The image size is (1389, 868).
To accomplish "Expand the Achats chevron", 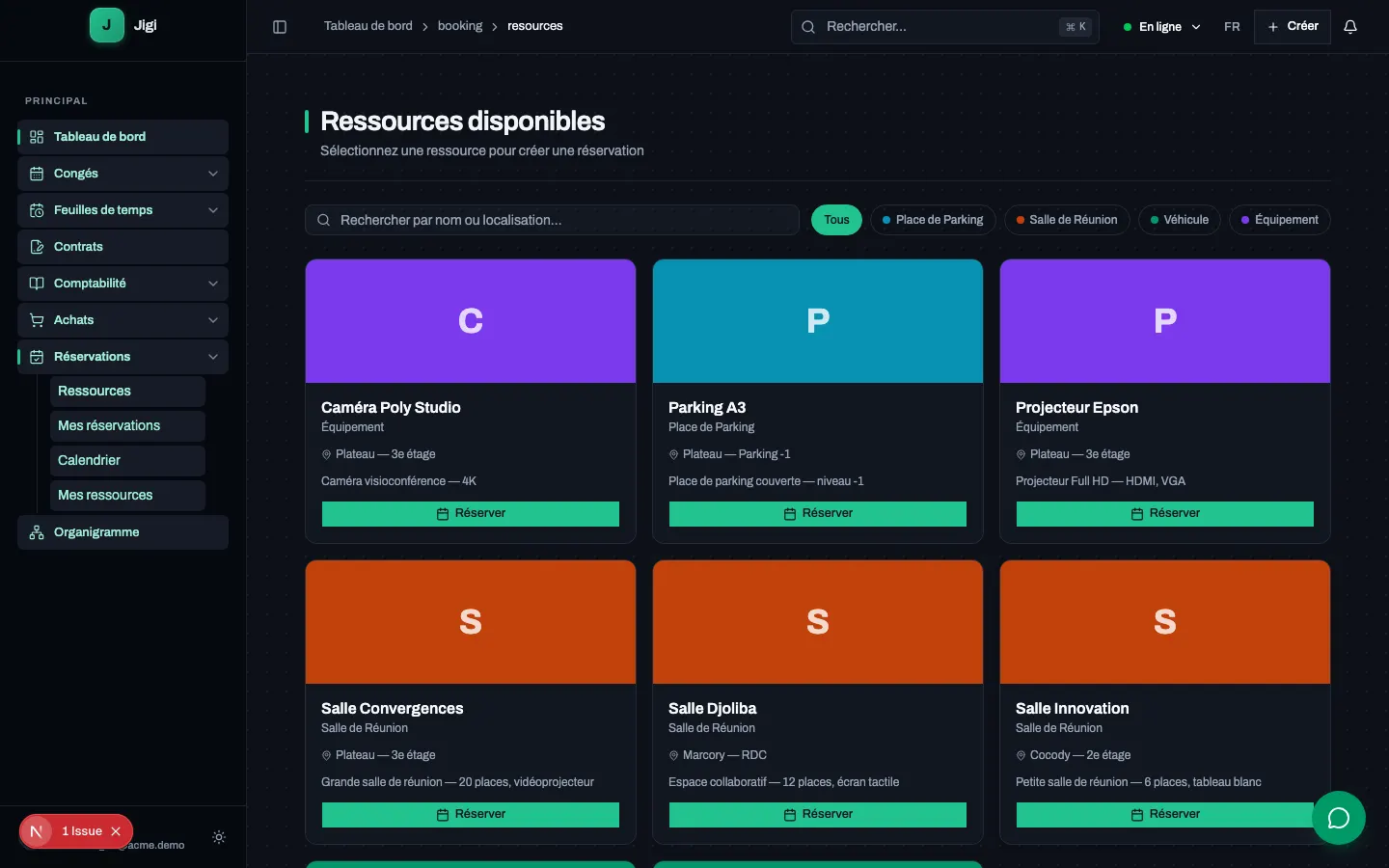I will click(x=213, y=320).
